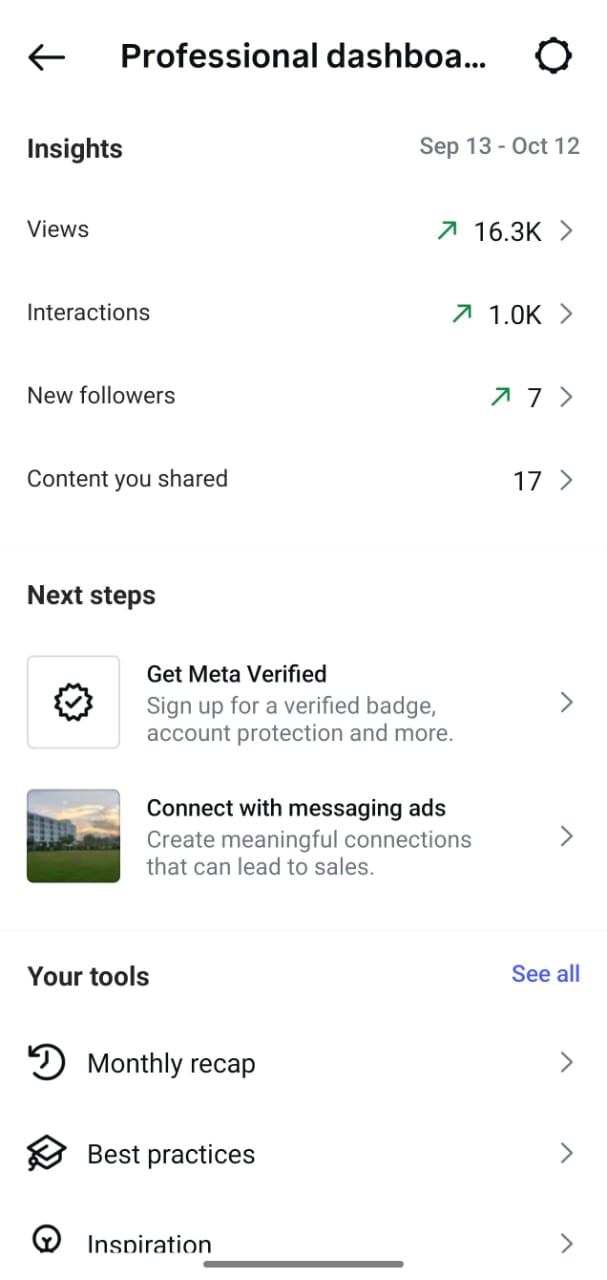Image resolution: width=607 pixels, height=1280 pixels.
Task: Open the Best practices tool
Action: click(x=171, y=1154)
